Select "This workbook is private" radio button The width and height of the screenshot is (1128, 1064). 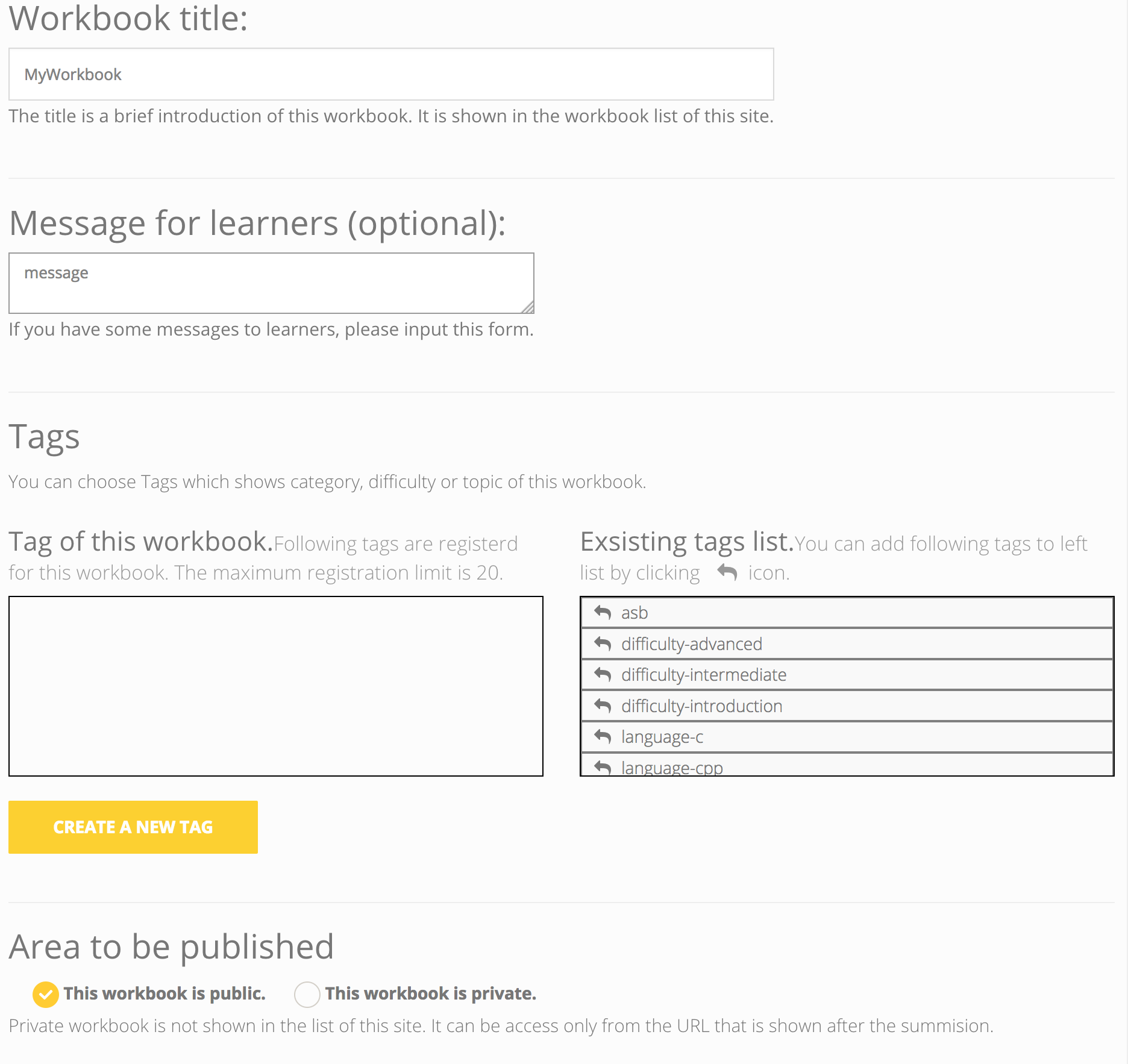click(307, 994)
